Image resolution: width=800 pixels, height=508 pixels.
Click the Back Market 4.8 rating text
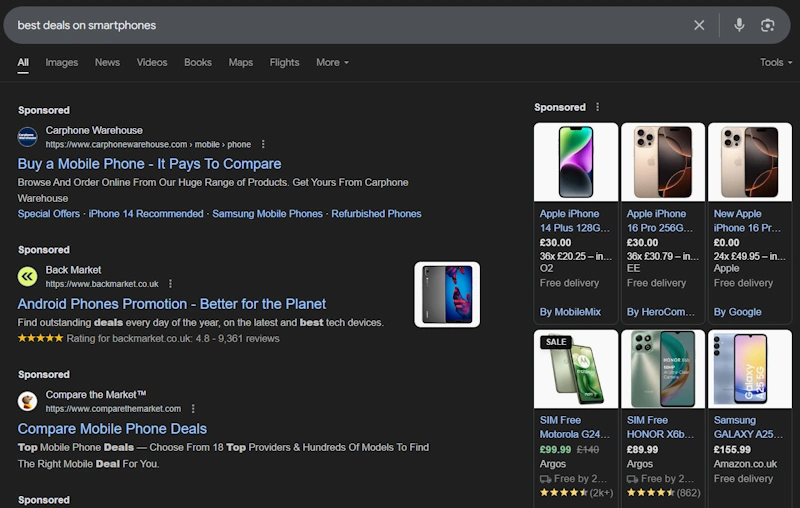point(173,338)
